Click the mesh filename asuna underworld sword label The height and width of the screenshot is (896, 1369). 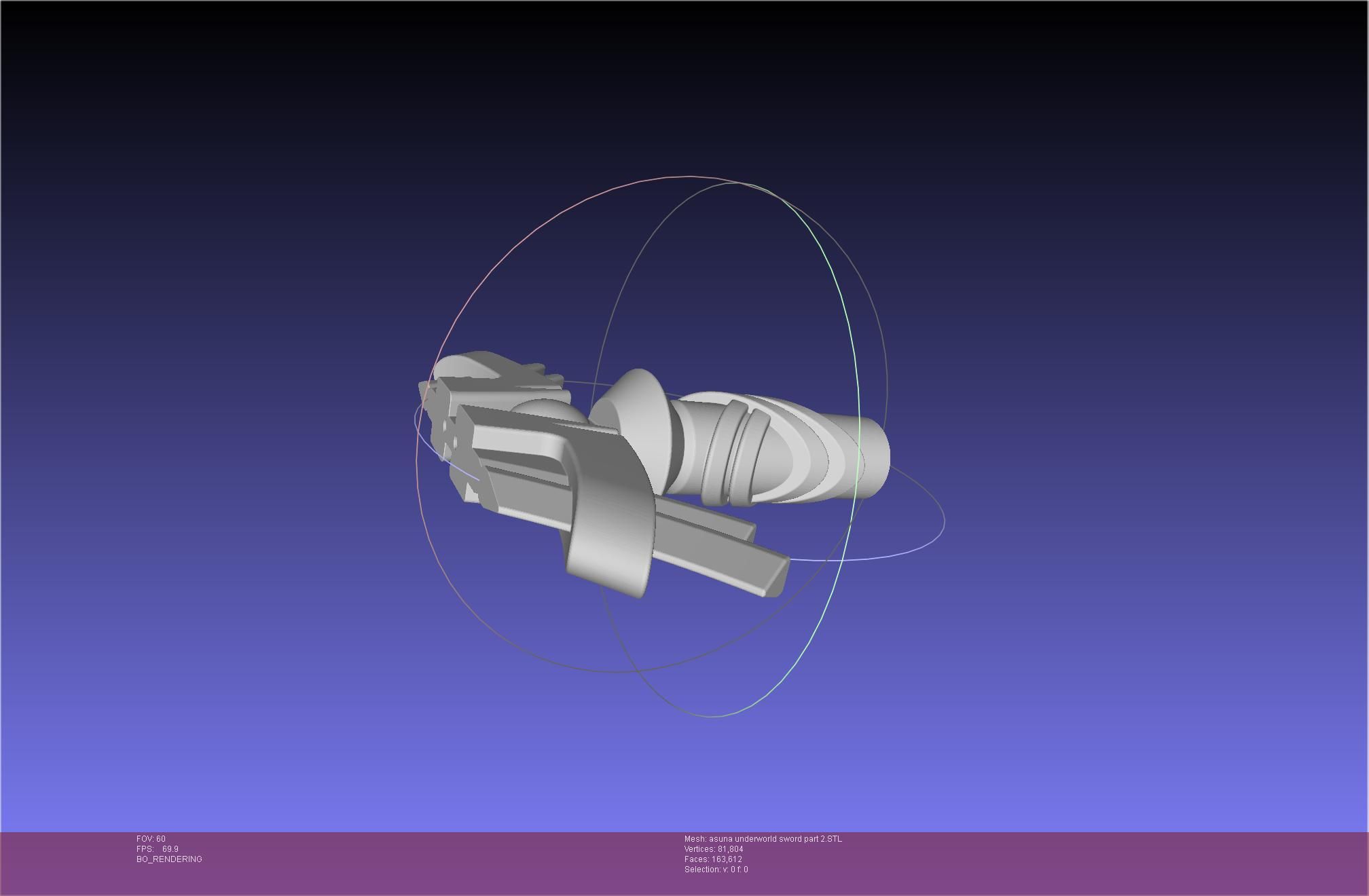763,839
